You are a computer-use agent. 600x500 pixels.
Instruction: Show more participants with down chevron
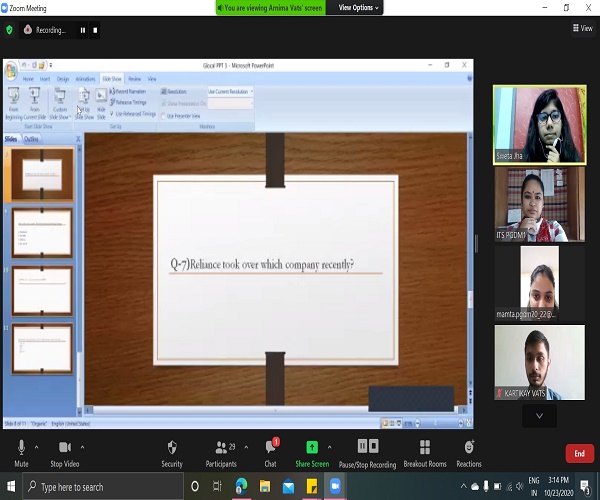[x=540, y=416]
